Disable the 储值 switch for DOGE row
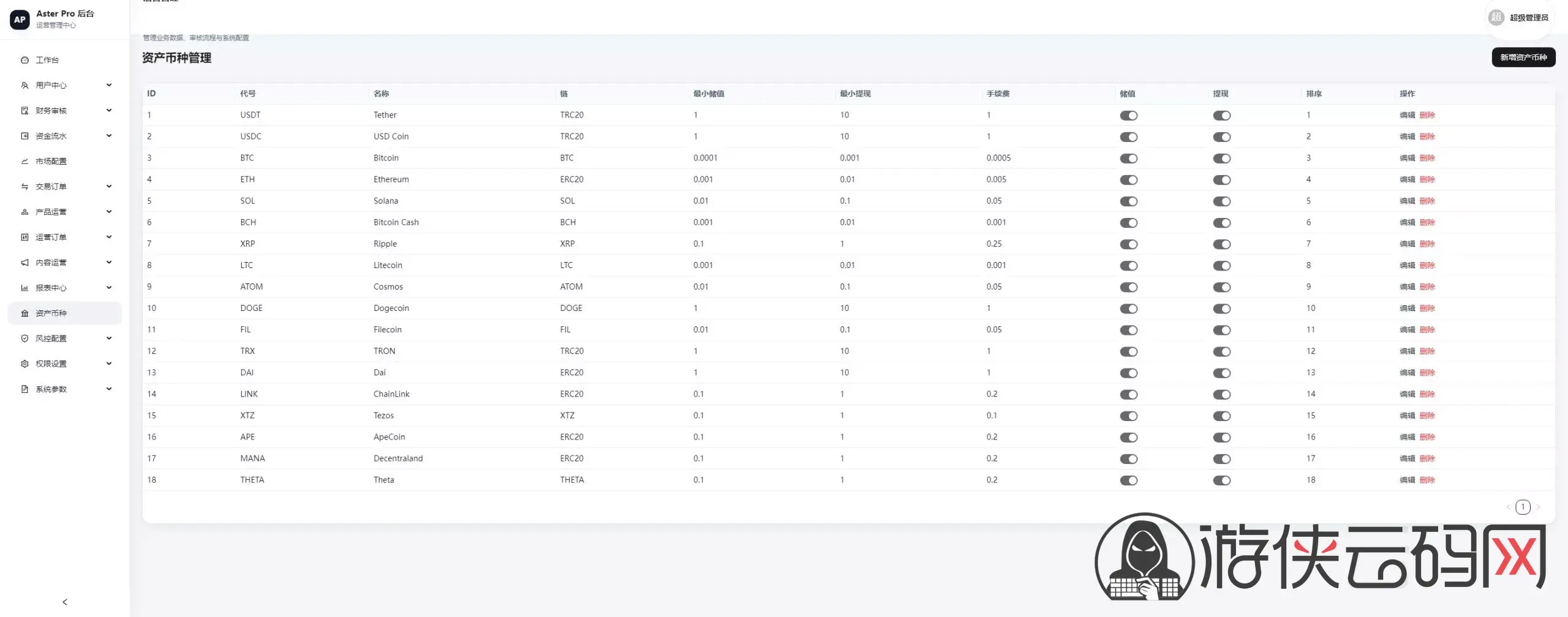This screenshot has height=617, width=1568. [x=1128, y=308]
